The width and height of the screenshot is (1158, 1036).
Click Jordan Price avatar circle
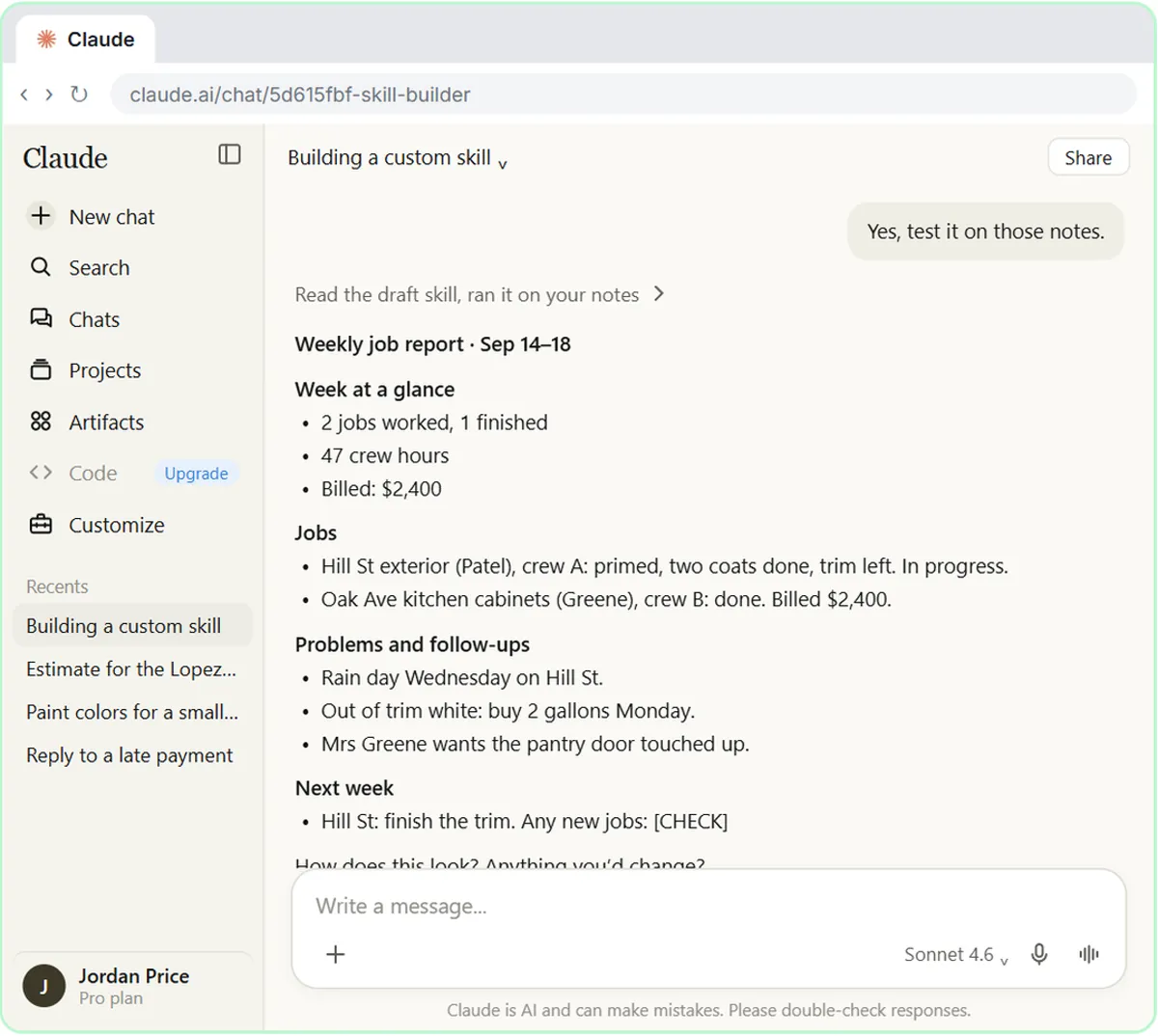[43, 986]
